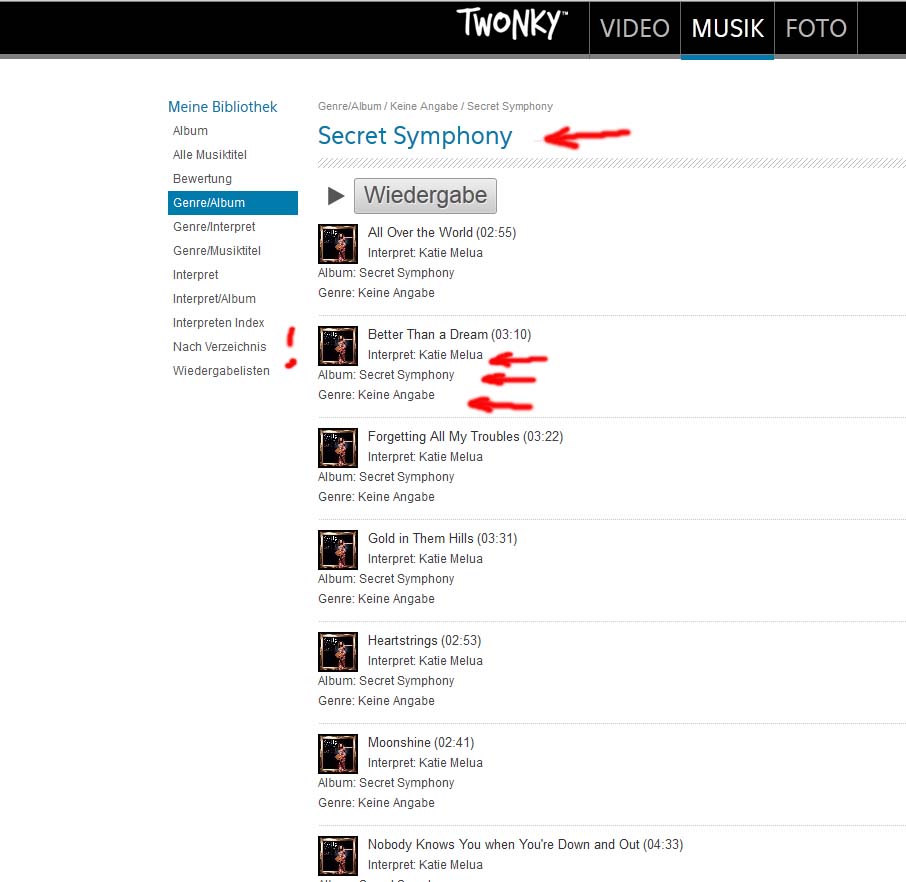Open the Moonshine track thumbnail
Viewport: 906px width, 882px height.
pyautogui.click(x=338, y=754)
